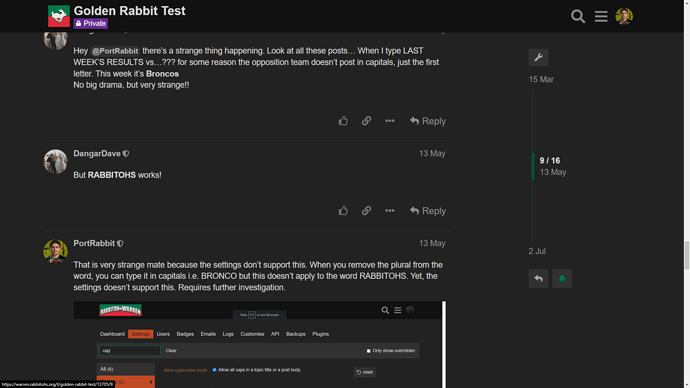Click bold 'RABBITOHS' word in DangarDave's post

pos(112,175)
